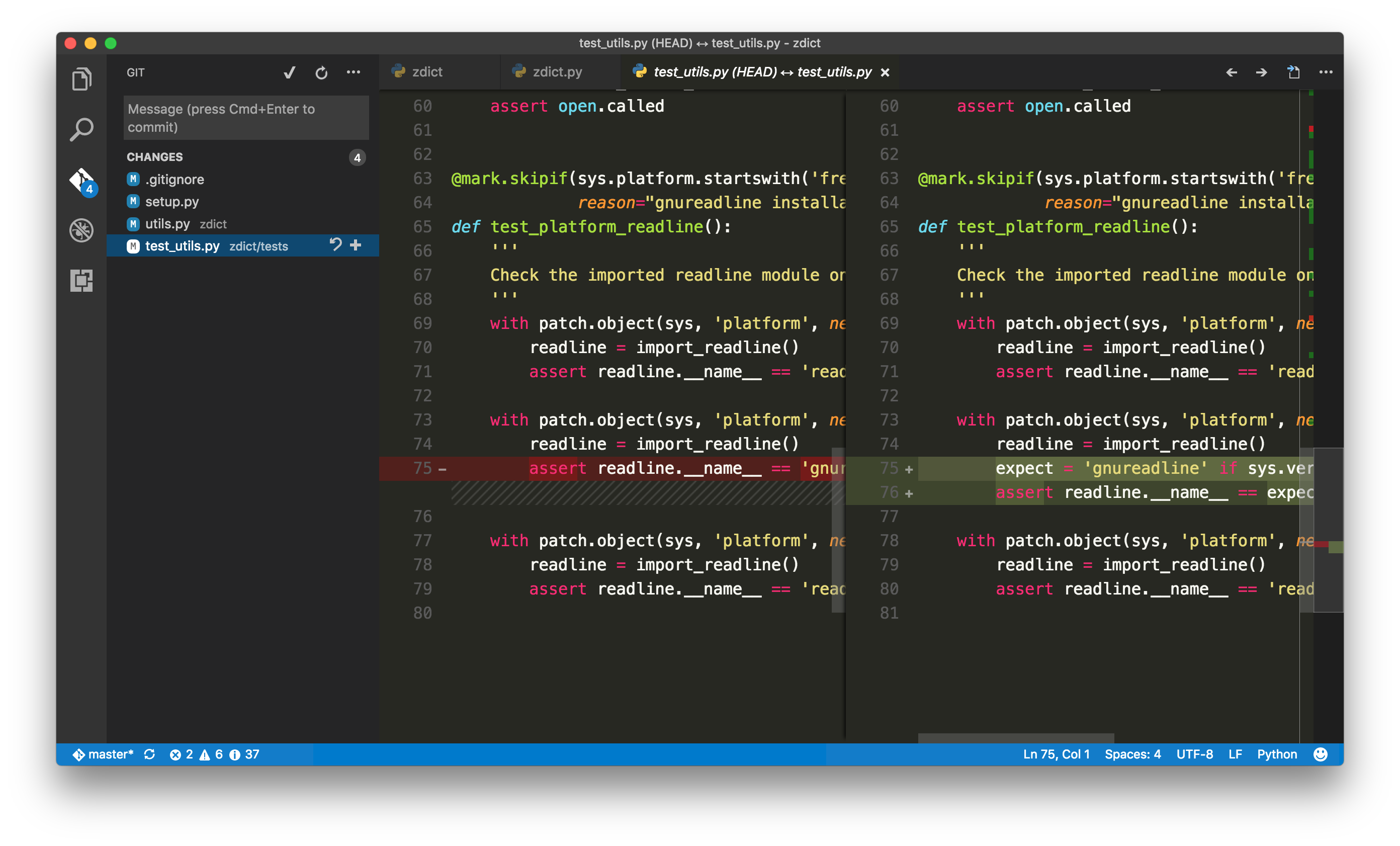Open the Debug view icon
The width and height of the screenshot is (1400, 846).
click(x=81, y=230)
